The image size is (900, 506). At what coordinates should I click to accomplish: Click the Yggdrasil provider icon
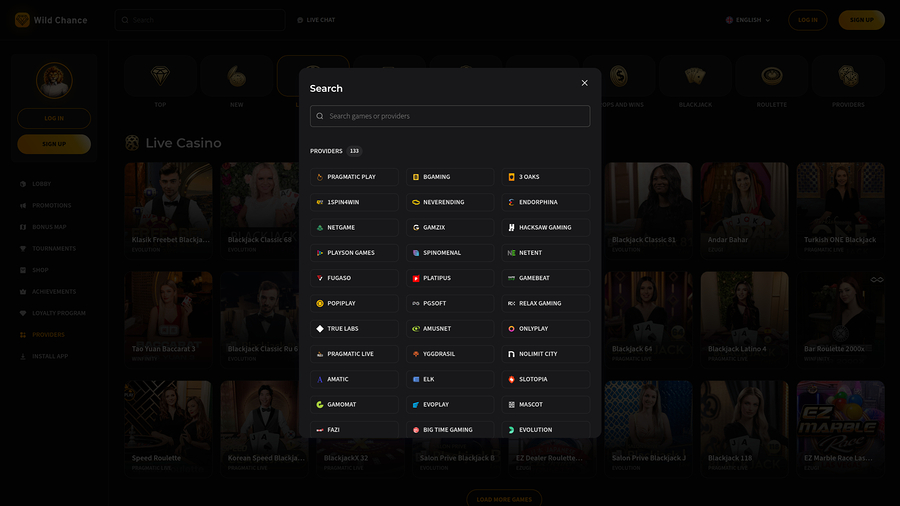(416, 354)
